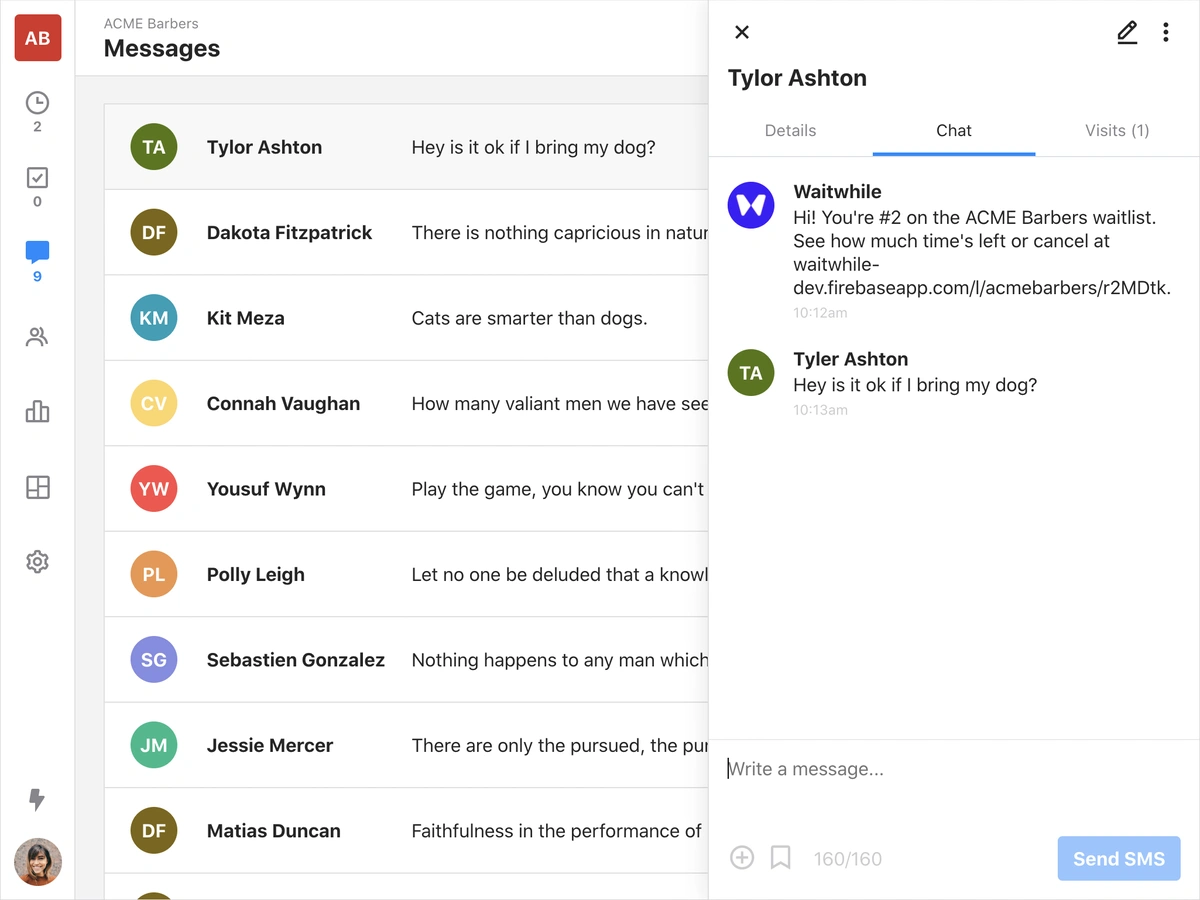Click the DF avatar for Dakota Fitzpatrick
The width and height of the screenshot is (1200, 900).
(154, 233)
